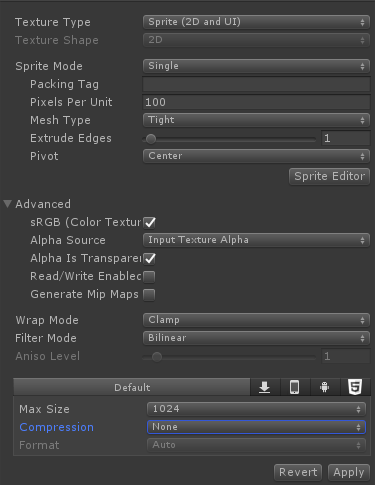Focus the Pixels Per Unit field
Viewport: 375px width, 485px height.
pos(256,102)
